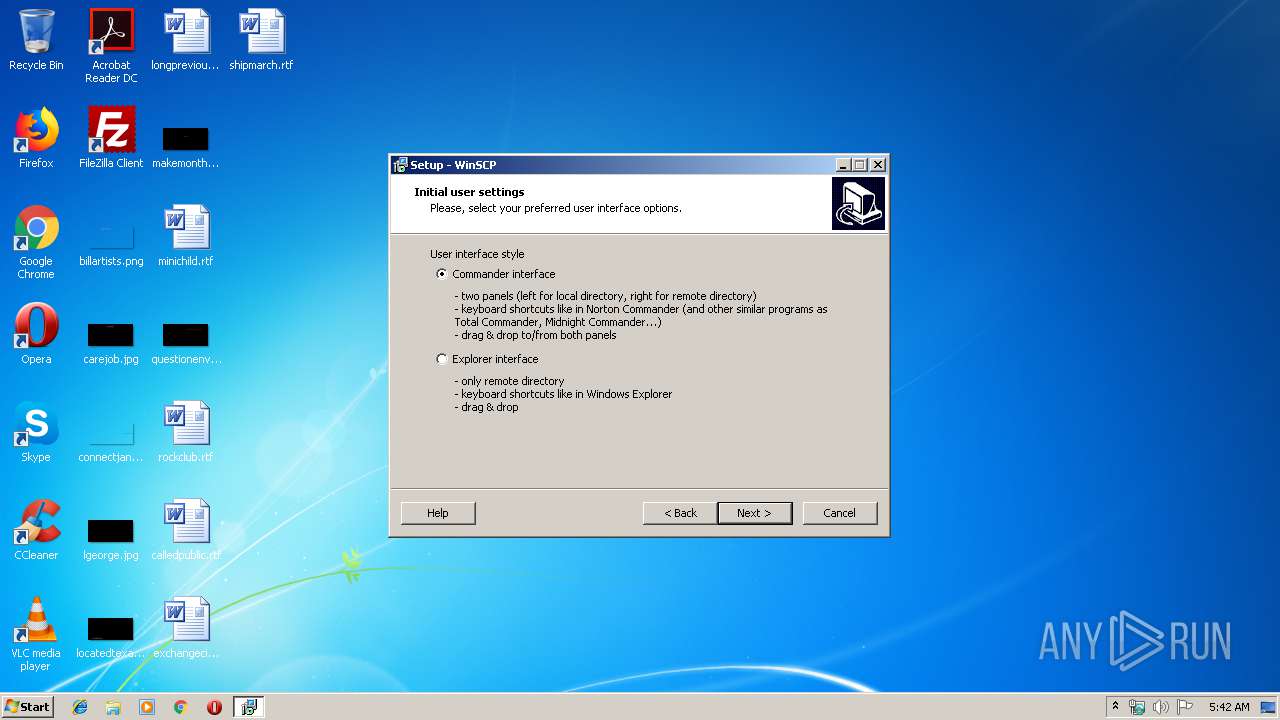Viewport: 1280px width, 720px height.
Task: Launch Chrome from the taskbar
Action: coord(181,707)
